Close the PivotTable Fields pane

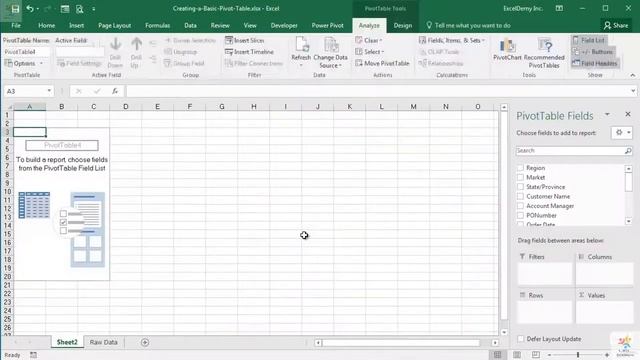[x=628, y=114]
